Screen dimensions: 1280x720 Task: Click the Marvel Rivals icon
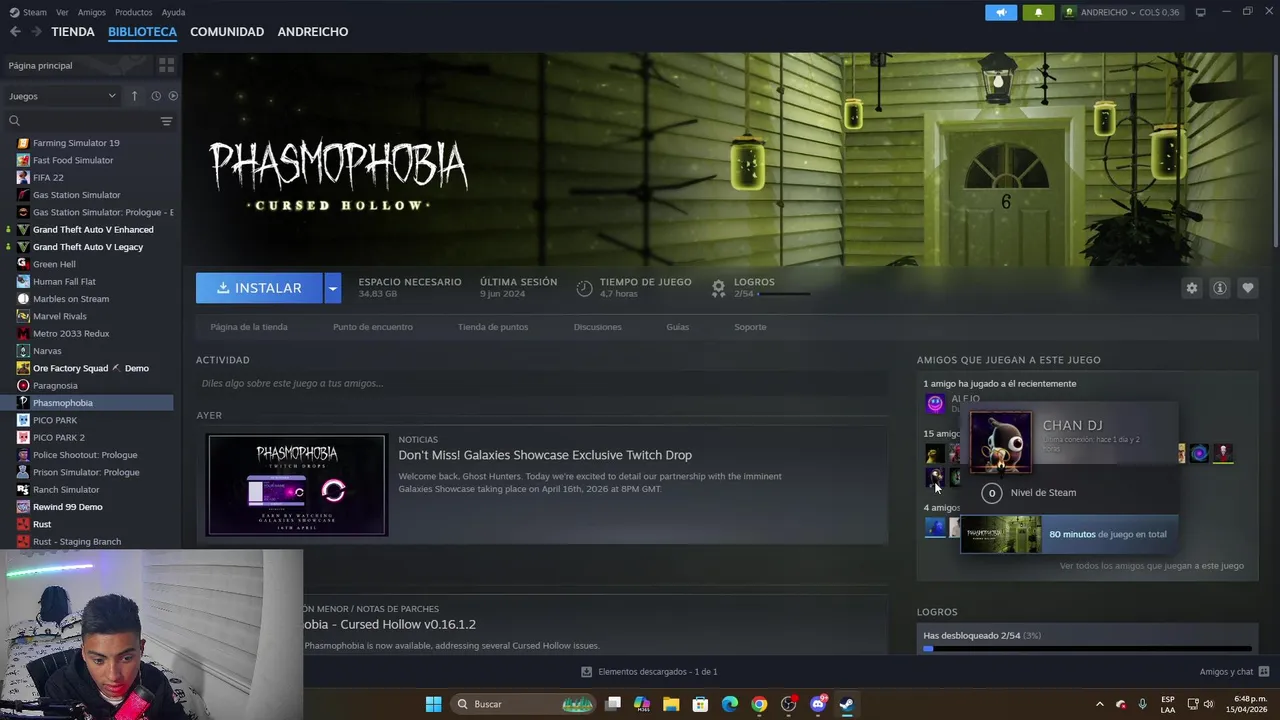pos(23,316)
